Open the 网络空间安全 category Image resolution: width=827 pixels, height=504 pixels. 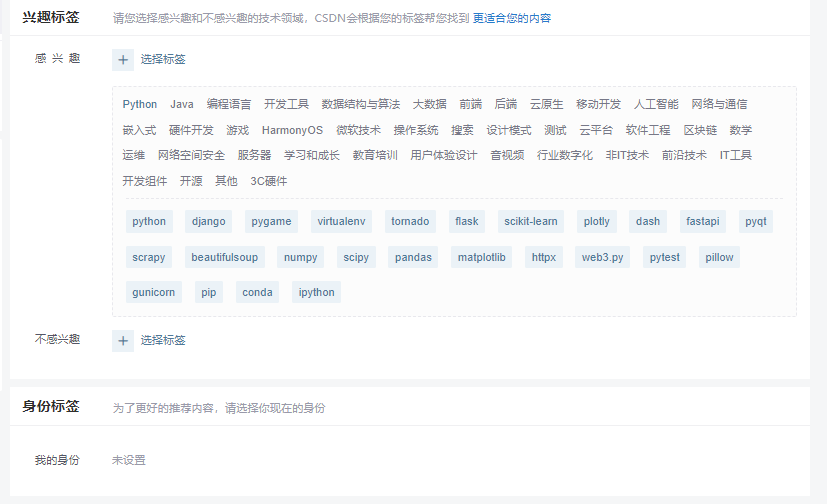191,155
